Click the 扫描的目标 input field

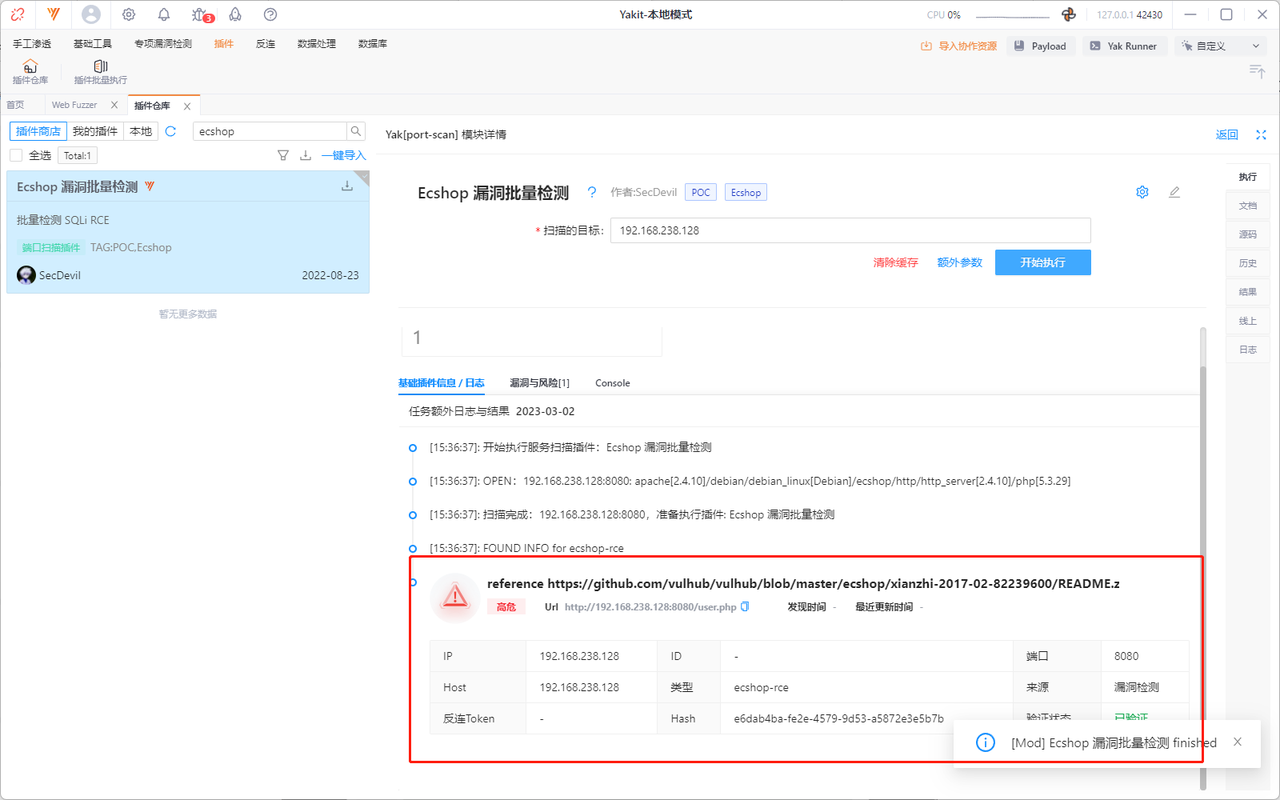pos(850,230)
